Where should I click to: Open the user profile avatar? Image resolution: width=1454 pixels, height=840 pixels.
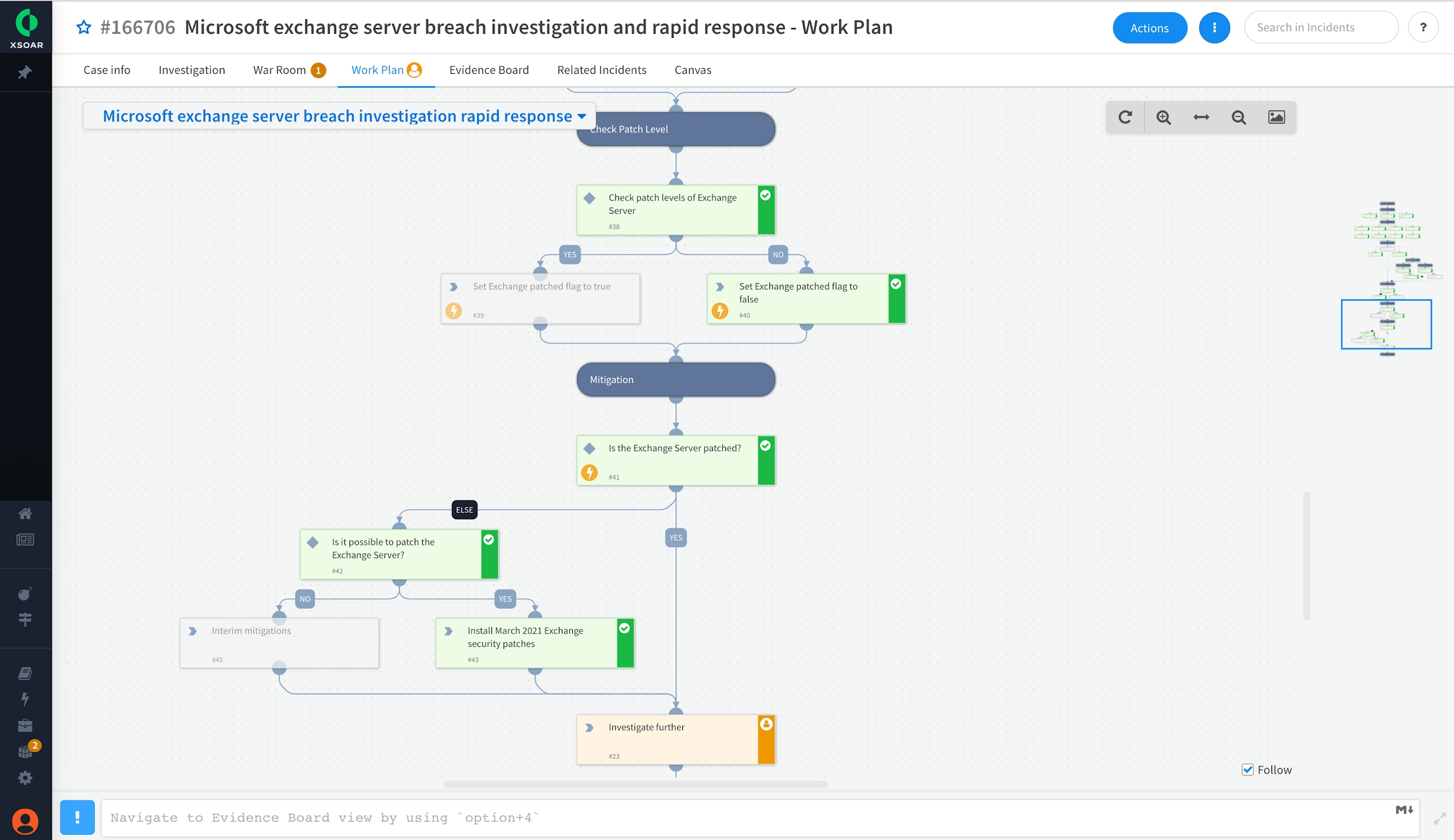point(26,821)
